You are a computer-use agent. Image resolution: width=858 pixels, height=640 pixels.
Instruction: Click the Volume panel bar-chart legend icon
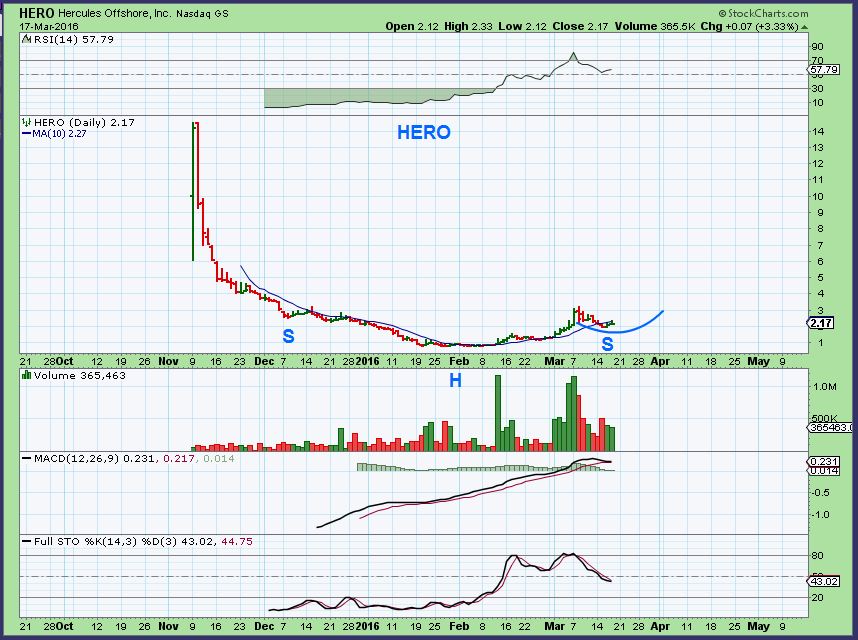pyautogui.click(x=26, y=375)
